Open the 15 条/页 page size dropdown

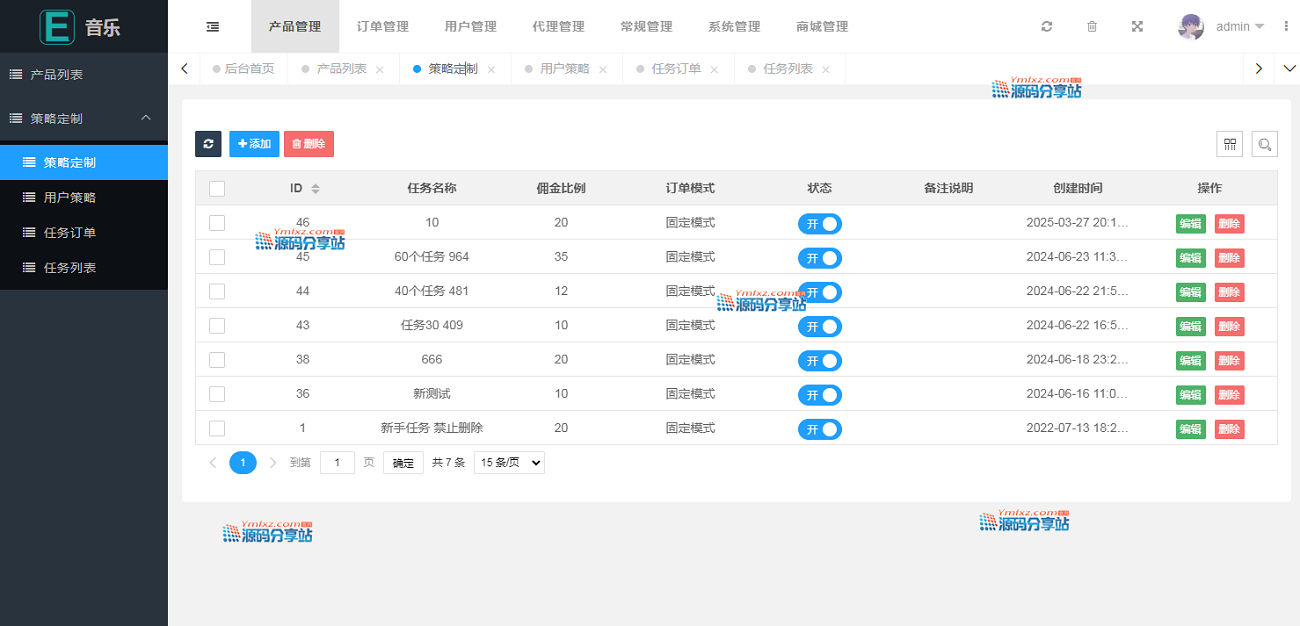509,463
